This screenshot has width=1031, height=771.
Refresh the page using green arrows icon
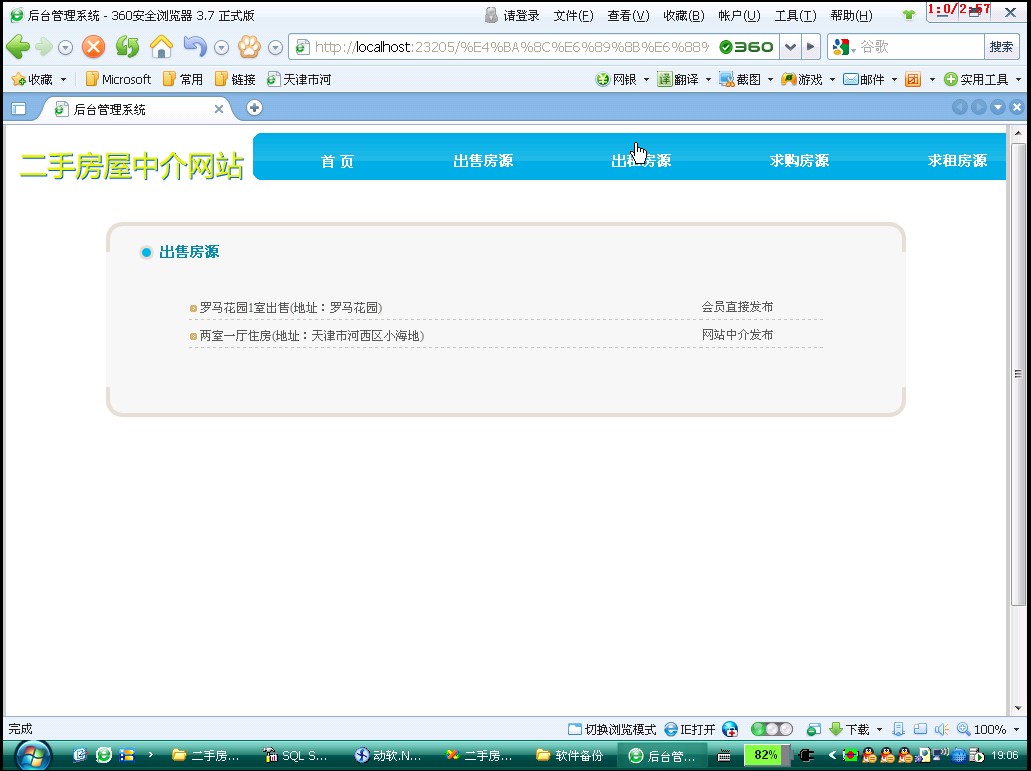click(127, 47)
